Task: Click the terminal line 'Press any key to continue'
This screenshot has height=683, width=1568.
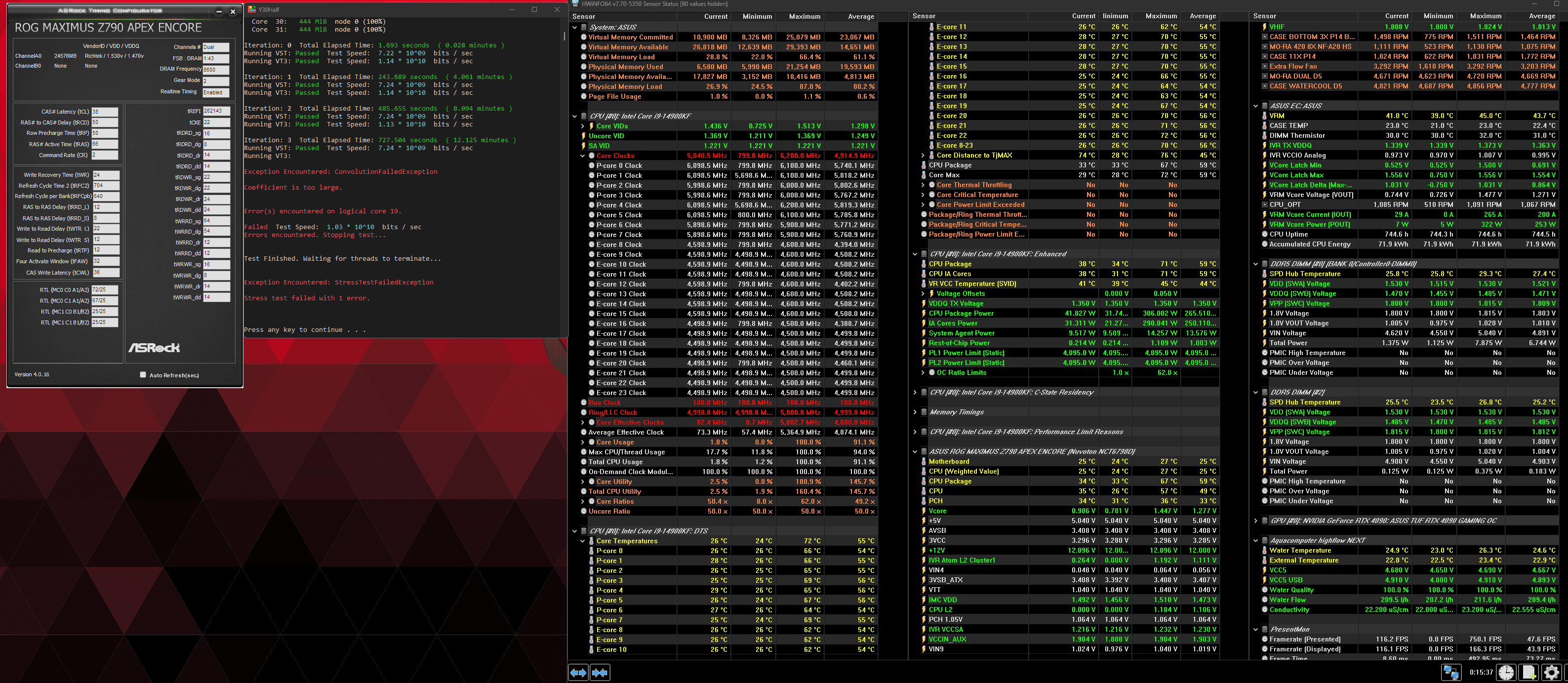Action: 305,330
